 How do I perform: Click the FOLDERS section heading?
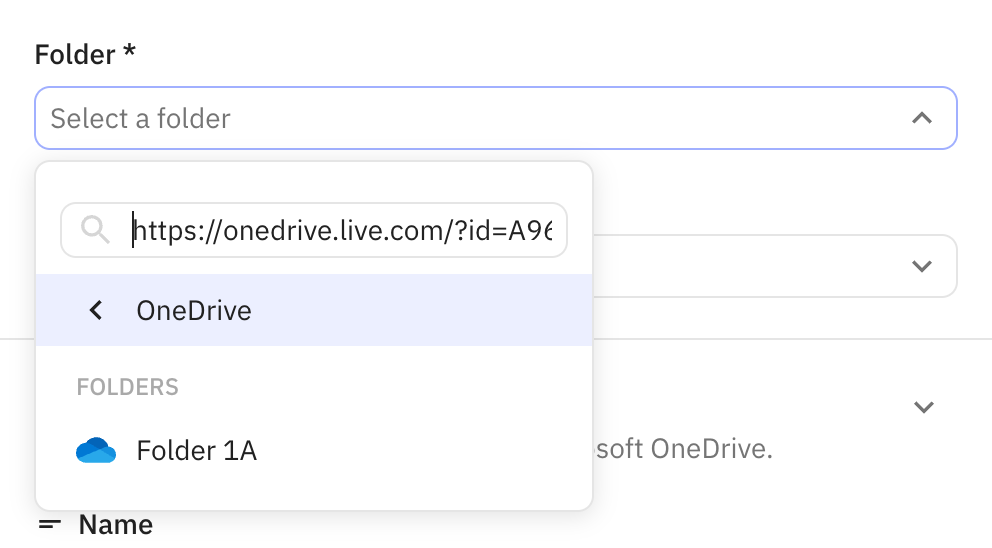point(128,387)
